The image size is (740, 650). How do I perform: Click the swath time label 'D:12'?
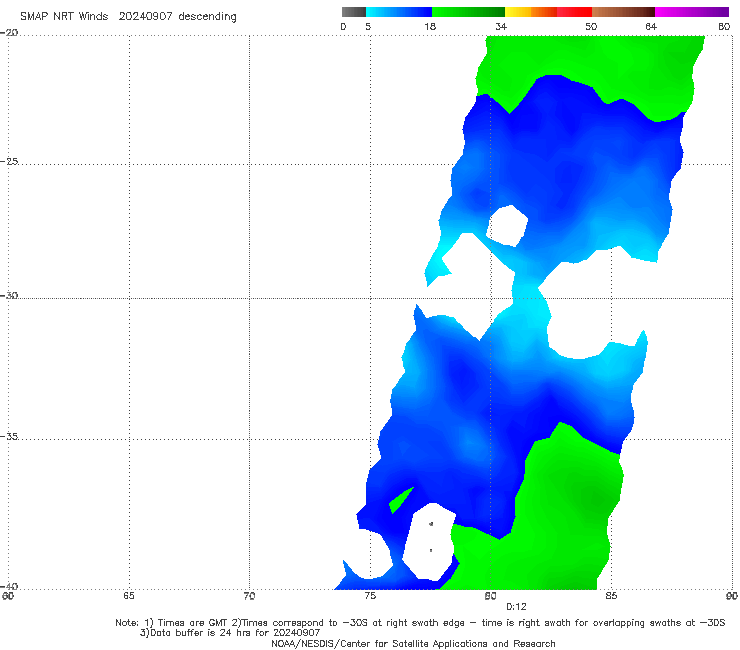coord(516,607)
